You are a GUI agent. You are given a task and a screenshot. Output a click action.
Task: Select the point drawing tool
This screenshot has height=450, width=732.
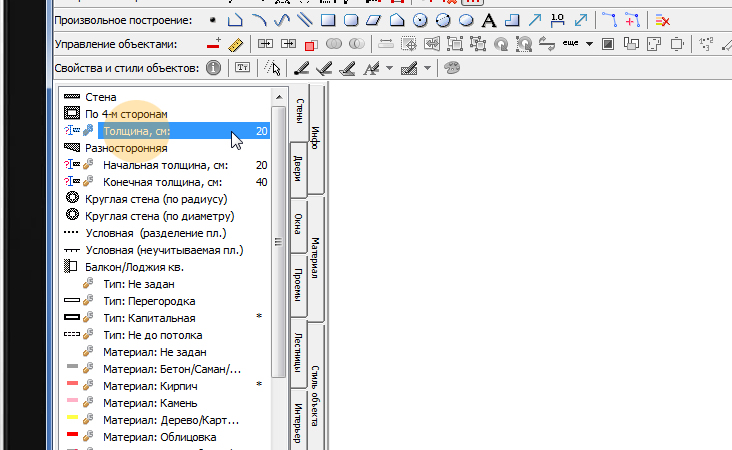212,19
